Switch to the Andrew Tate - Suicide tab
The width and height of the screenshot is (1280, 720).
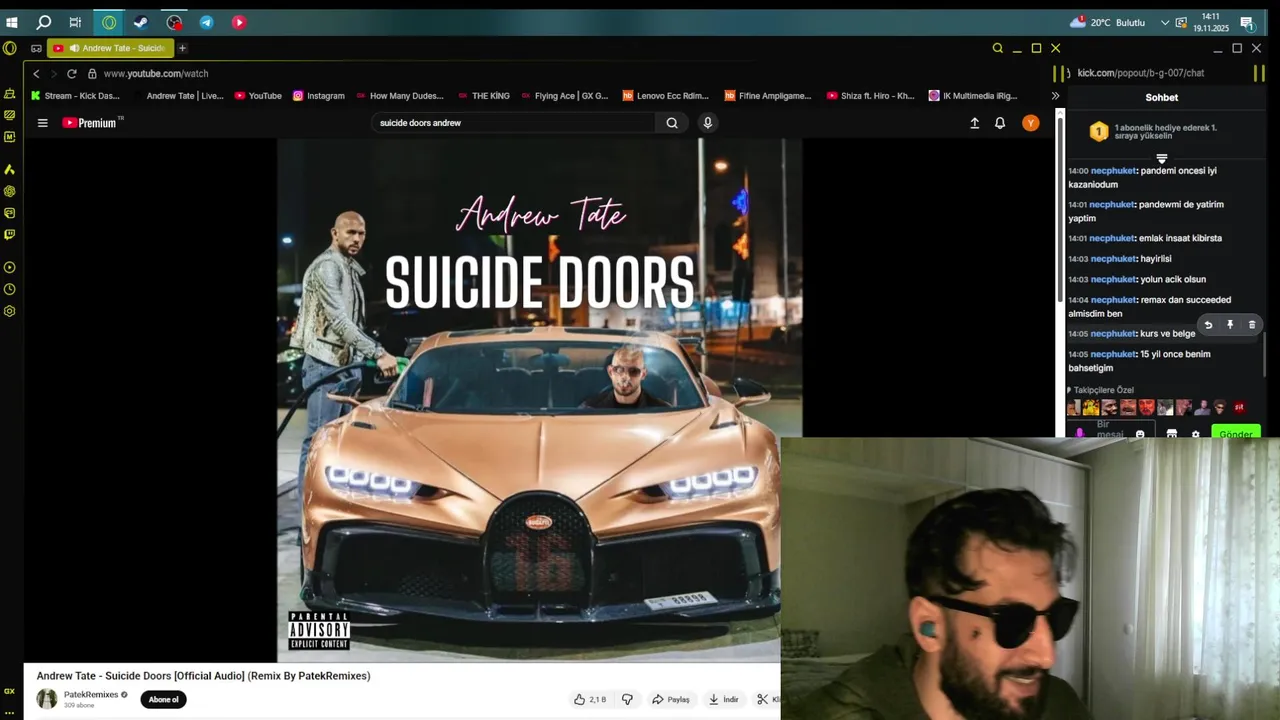tap(111, 48)
